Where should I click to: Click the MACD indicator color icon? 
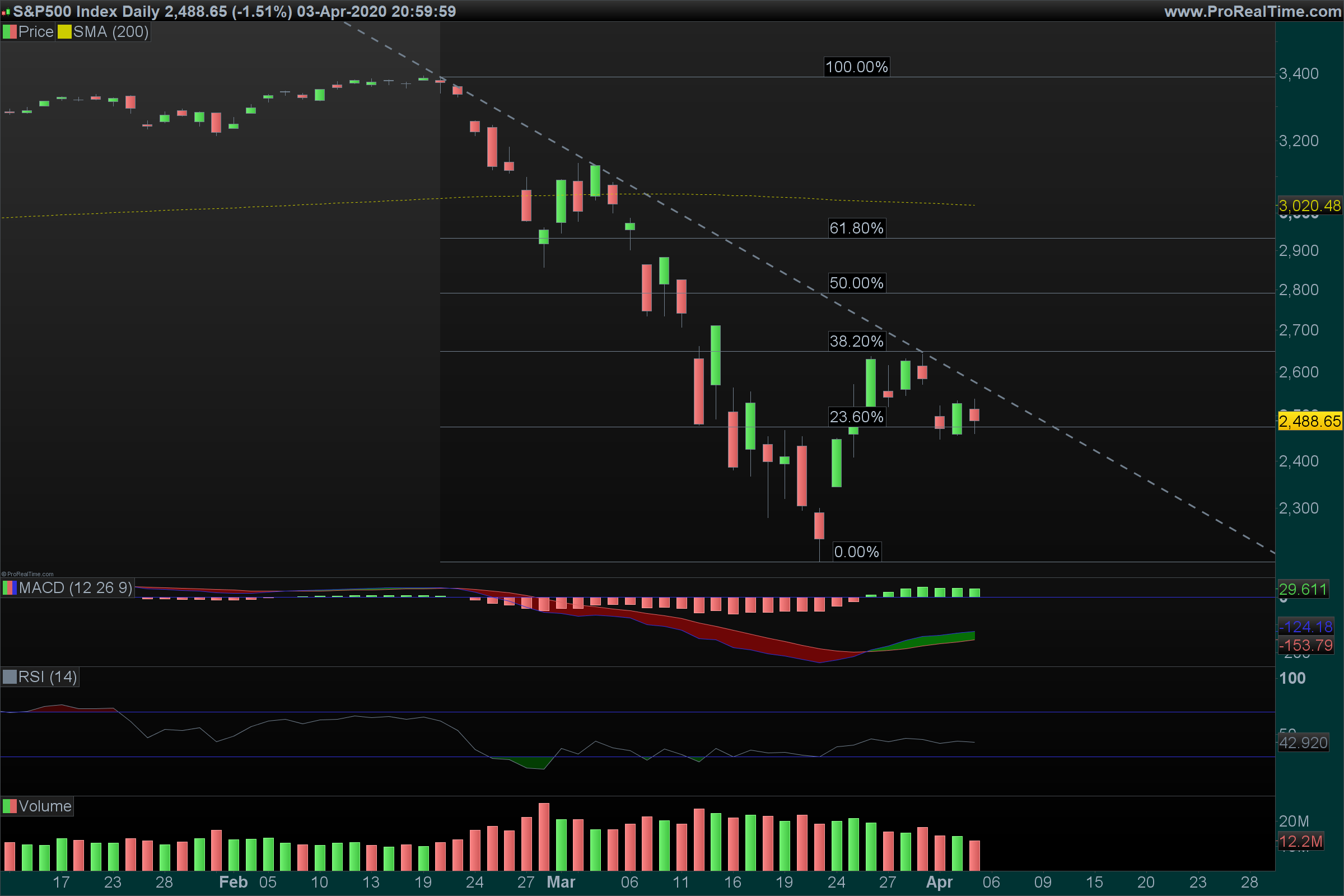click(x=10, y=588)
